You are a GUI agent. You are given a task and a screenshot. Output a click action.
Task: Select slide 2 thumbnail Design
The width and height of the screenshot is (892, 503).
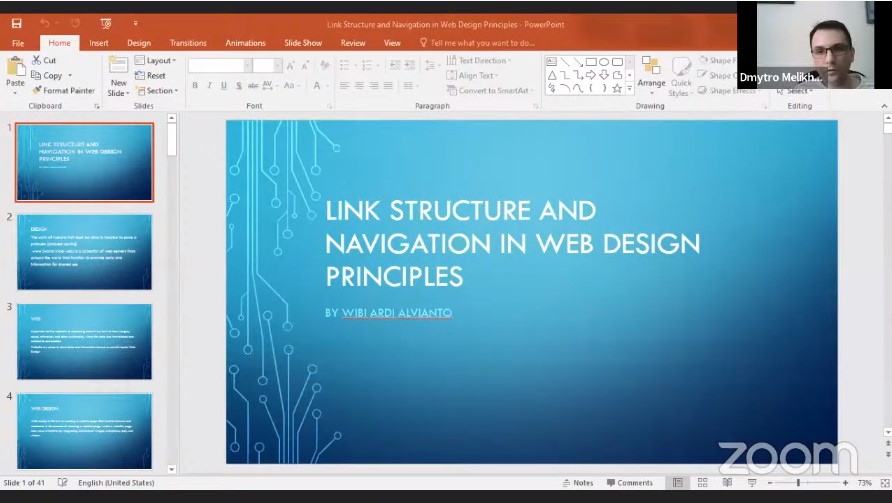84,252
